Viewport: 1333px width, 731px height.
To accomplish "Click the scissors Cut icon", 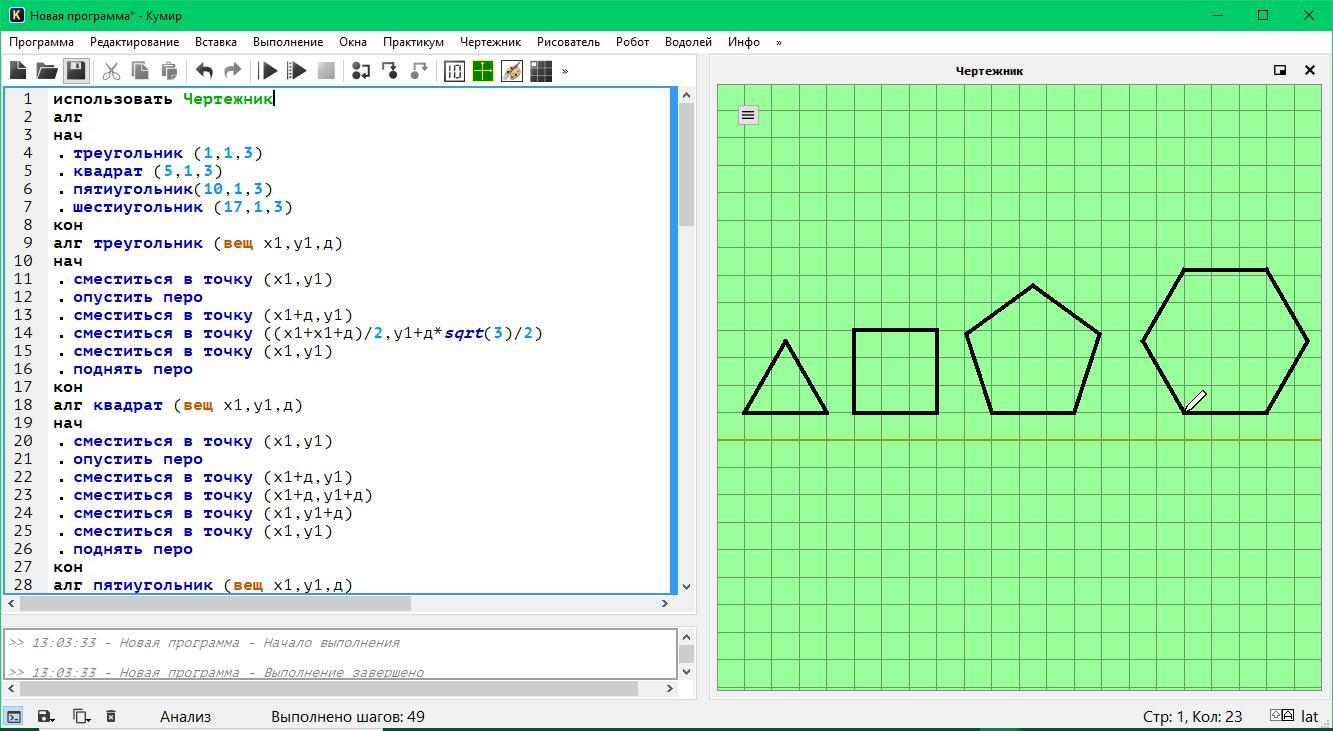I will click(x=111, y=71).
